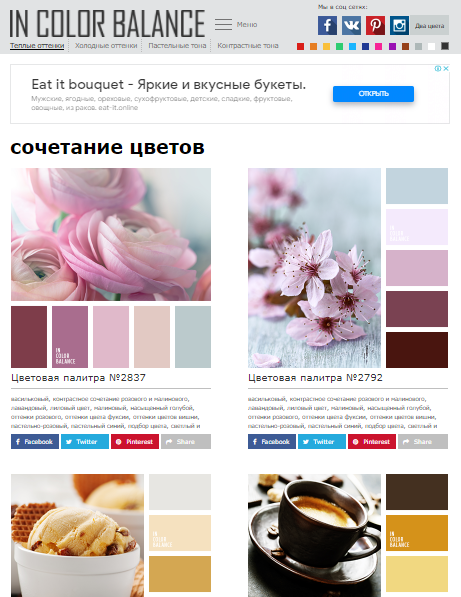Share palette №2837 on Twitter
The image size is (461, 597).
point(85,442)
